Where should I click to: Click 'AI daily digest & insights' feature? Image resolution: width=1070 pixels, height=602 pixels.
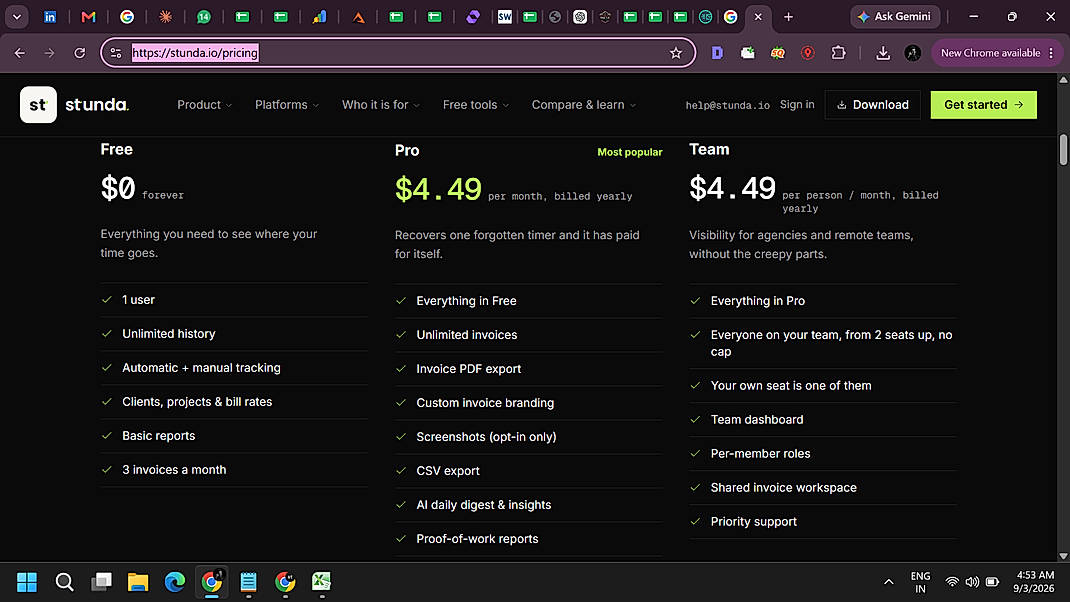[528, 505]
